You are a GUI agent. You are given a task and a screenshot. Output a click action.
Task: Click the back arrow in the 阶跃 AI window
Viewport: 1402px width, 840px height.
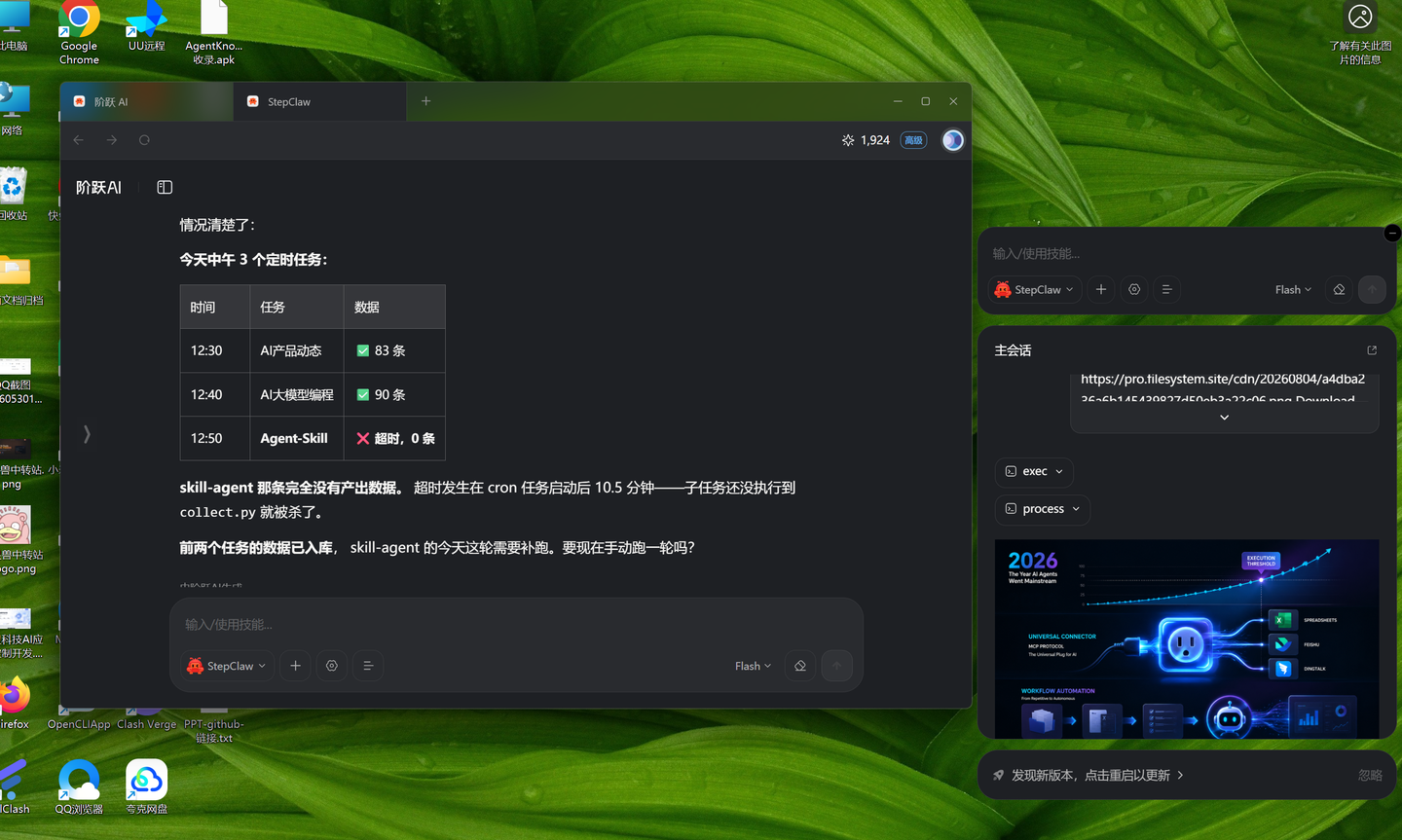[x=79, y=140]
